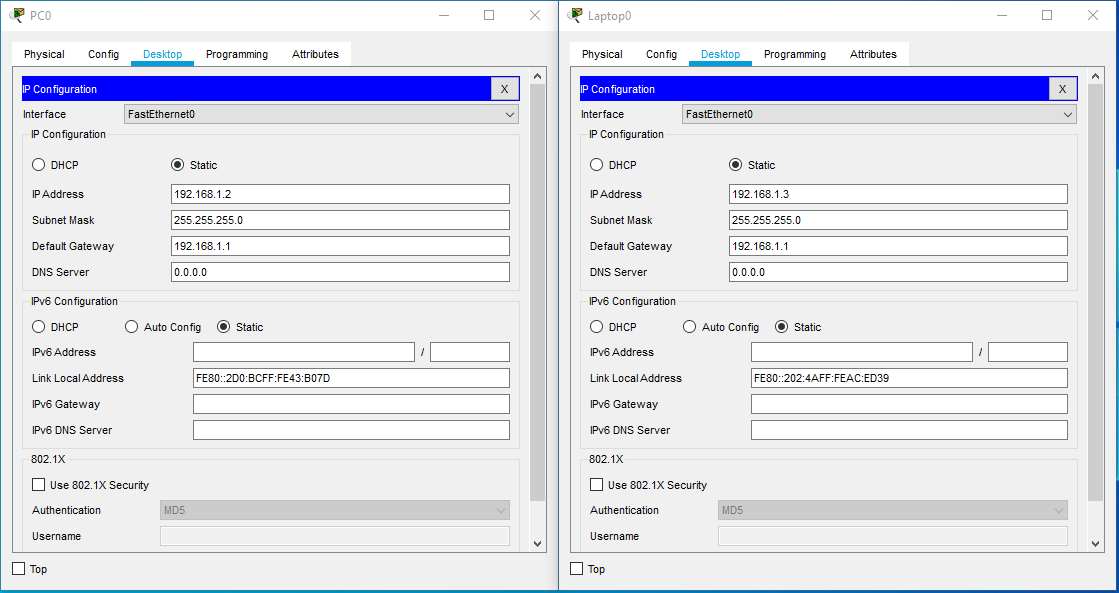Select Static IPv4 option in Laptop0
This screenshot has width=1119, height=593.
[x=736, y=165]
